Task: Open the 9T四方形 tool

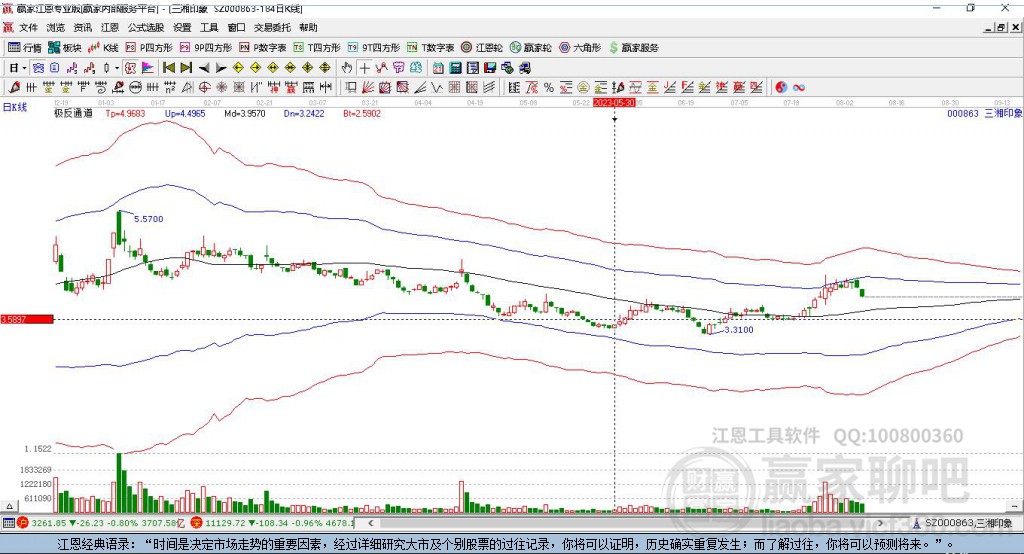Action: point(373,48)
